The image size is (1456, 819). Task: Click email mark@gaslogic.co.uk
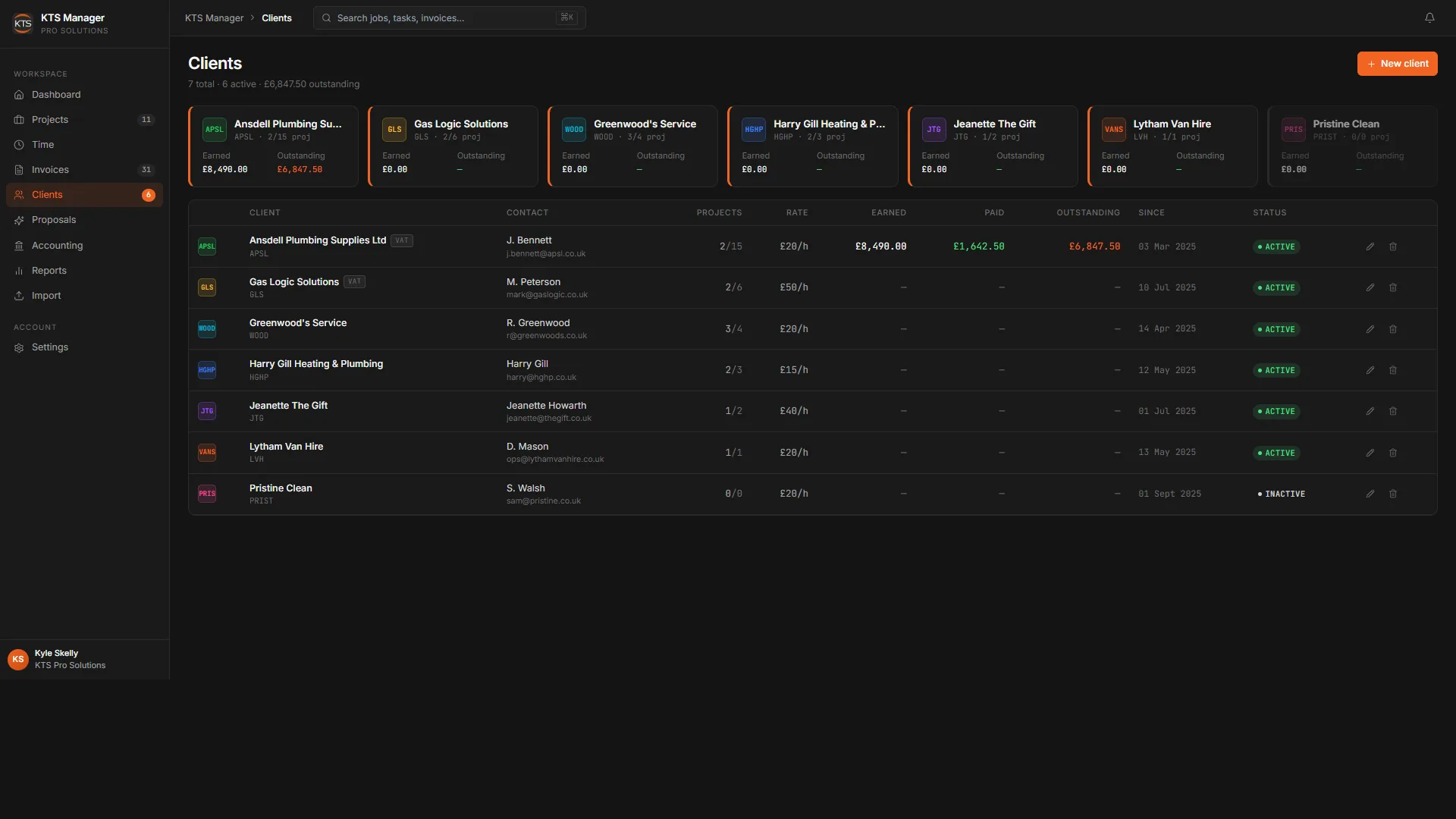pyautogui.click(x=547, y=295)
